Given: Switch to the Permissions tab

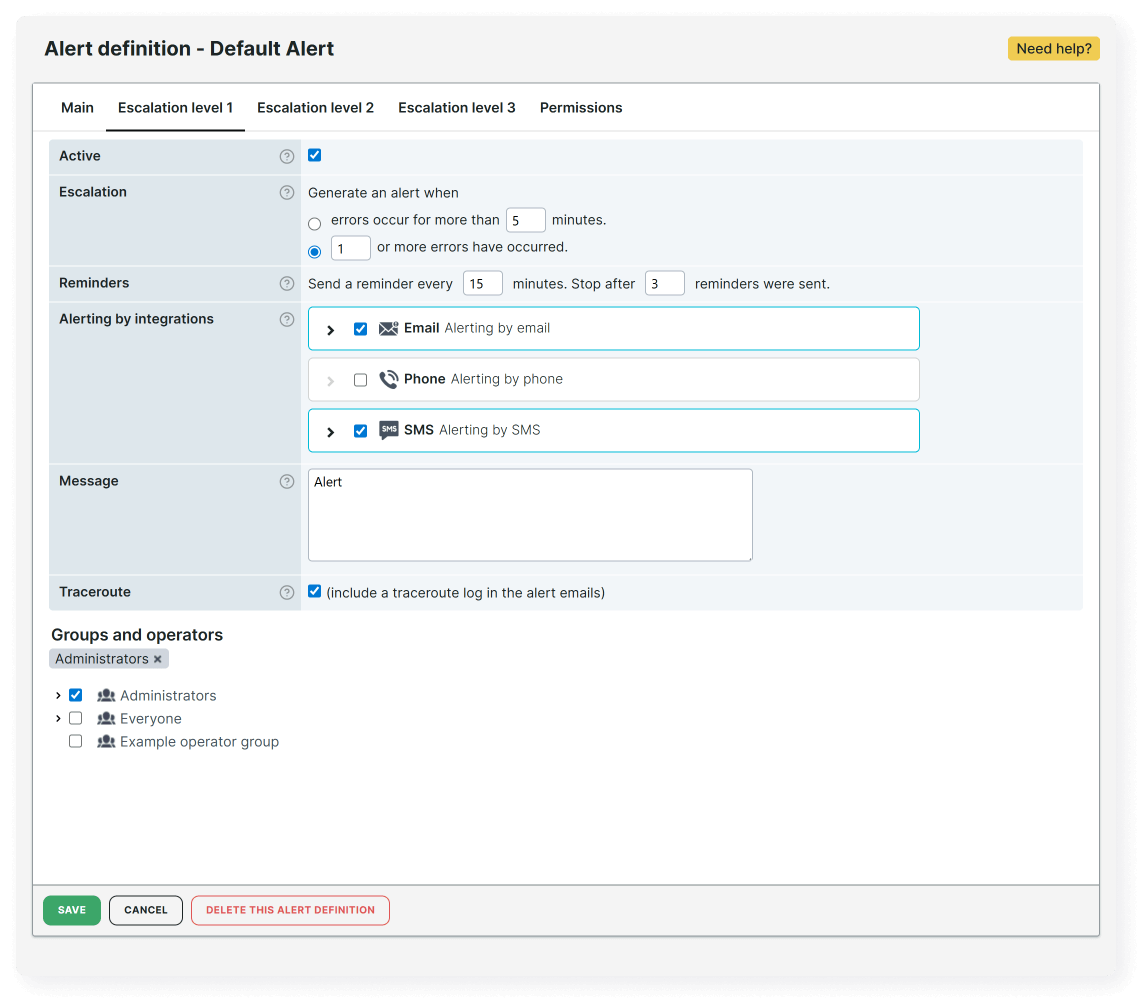Looking at the screenshot, I should click(x=581, y=107).
